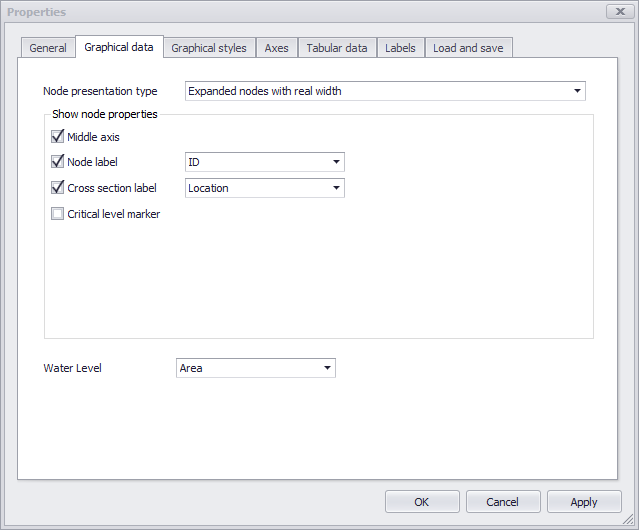Click the 'Show node properties' group title
Viewport: 639px width, 530px height.
pyautogui.click(x=105, y=114)
